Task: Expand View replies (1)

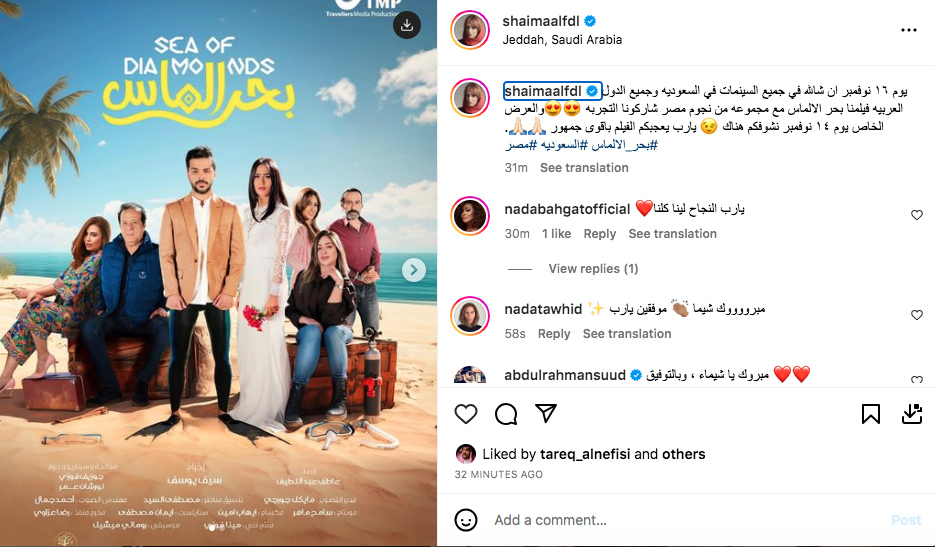Action: 593,268
